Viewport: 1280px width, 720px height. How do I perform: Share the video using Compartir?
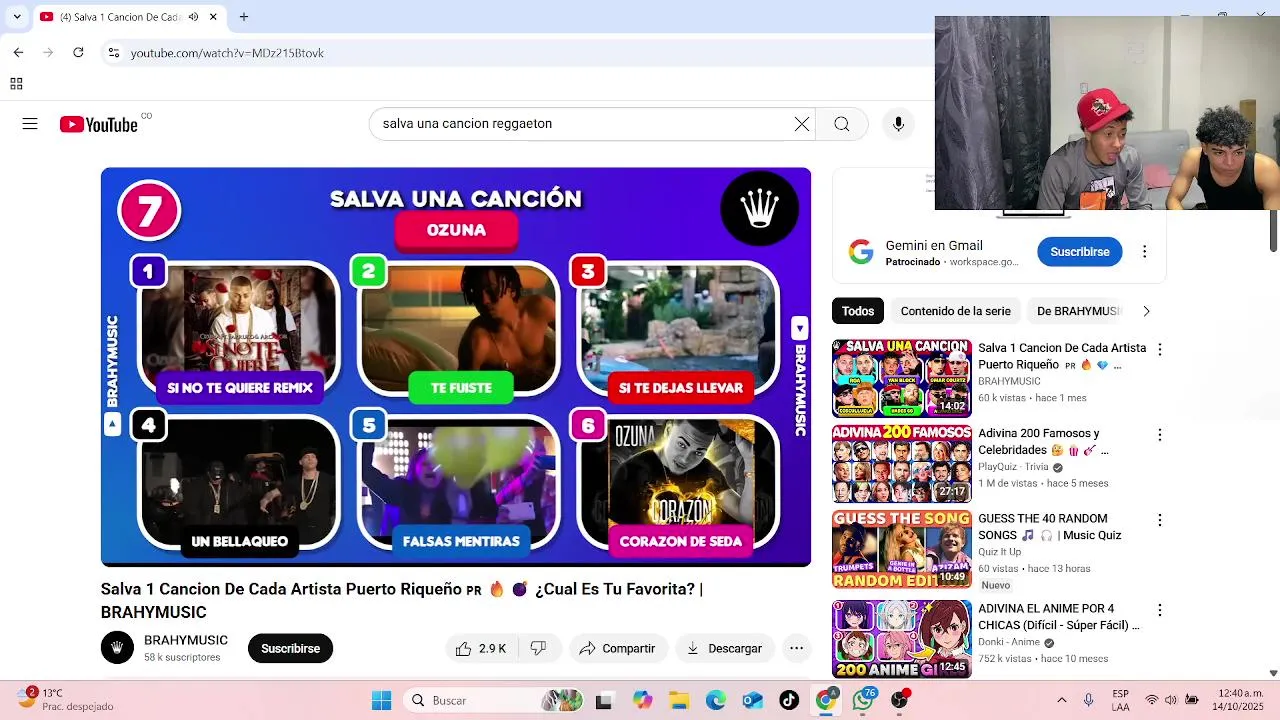617,648
